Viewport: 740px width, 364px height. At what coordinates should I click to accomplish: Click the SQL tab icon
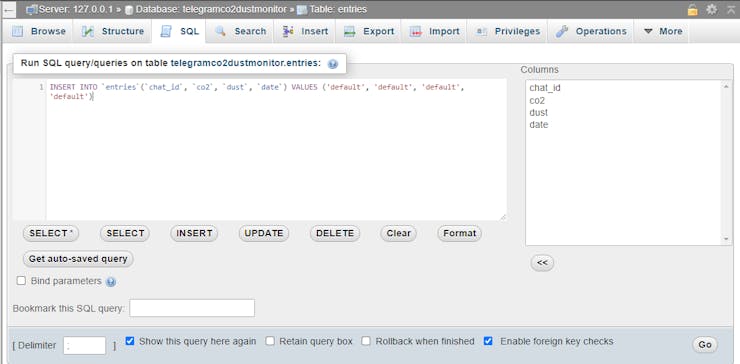pyautogui.click(x=166, y=32)
